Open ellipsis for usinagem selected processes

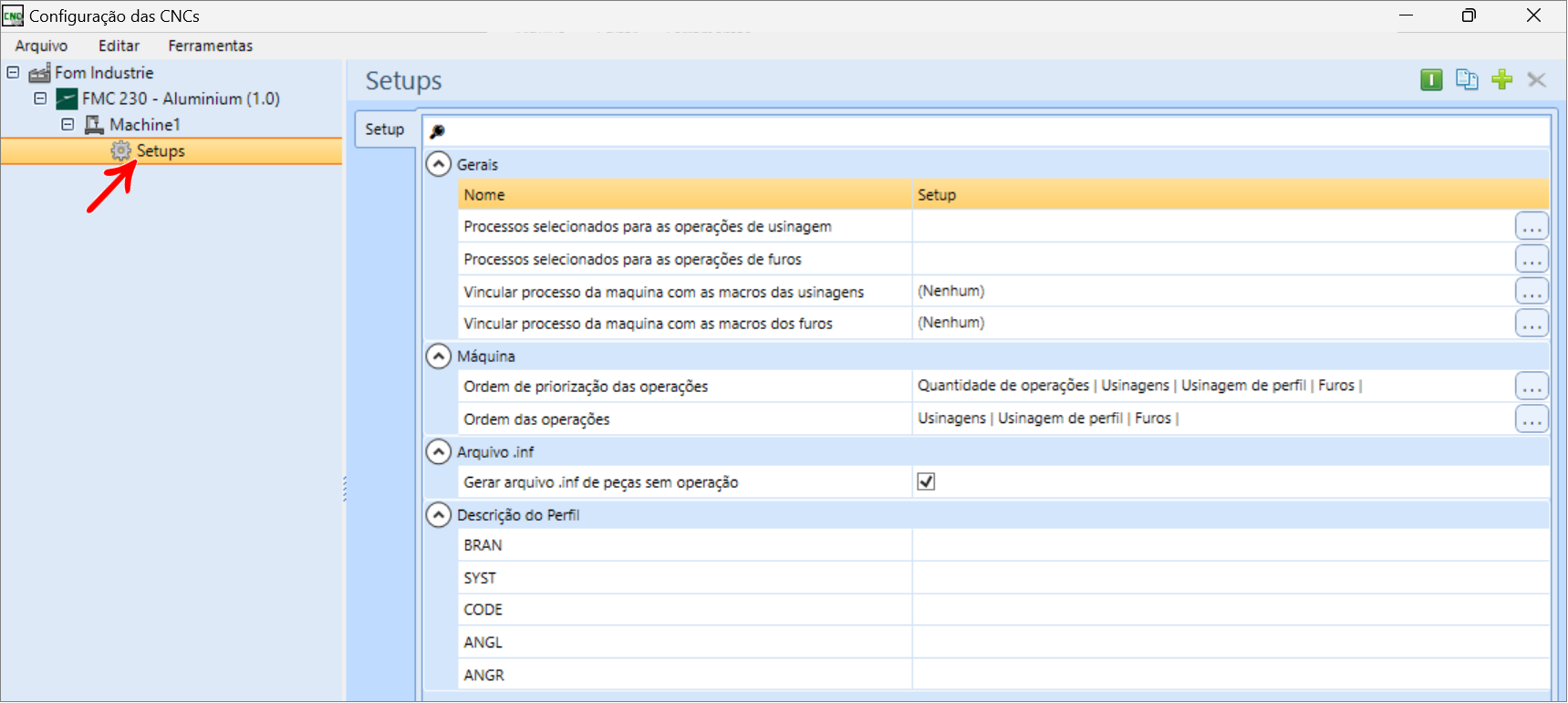pos(1531,227)
